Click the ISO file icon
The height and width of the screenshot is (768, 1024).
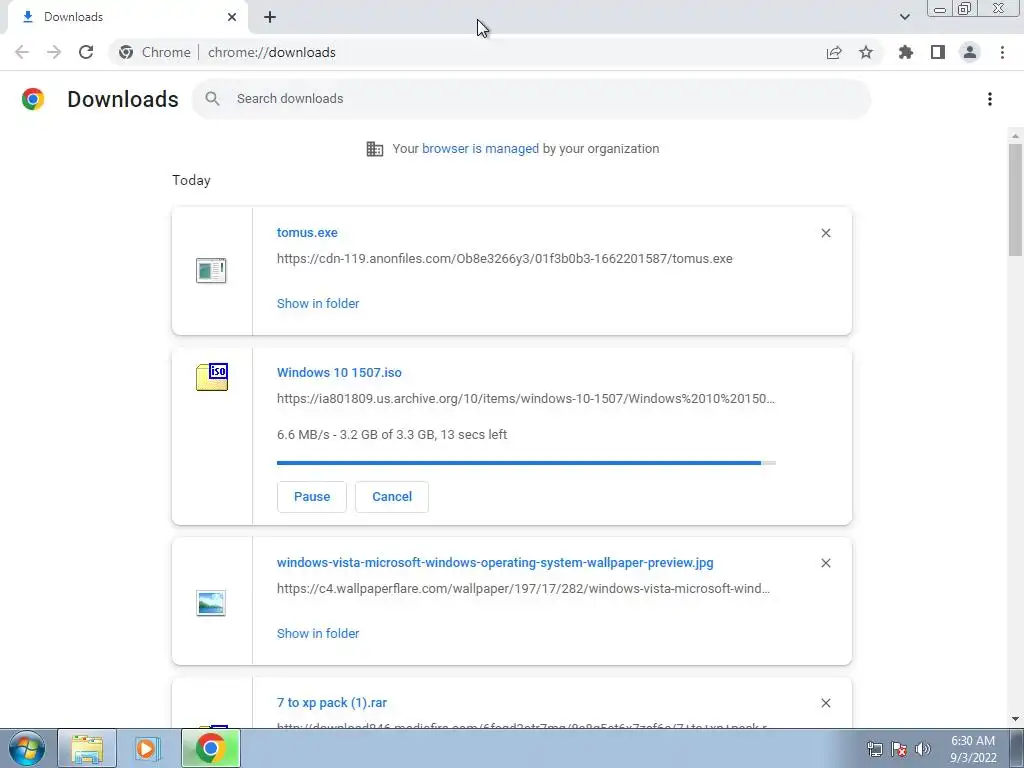tap(212, 377)
